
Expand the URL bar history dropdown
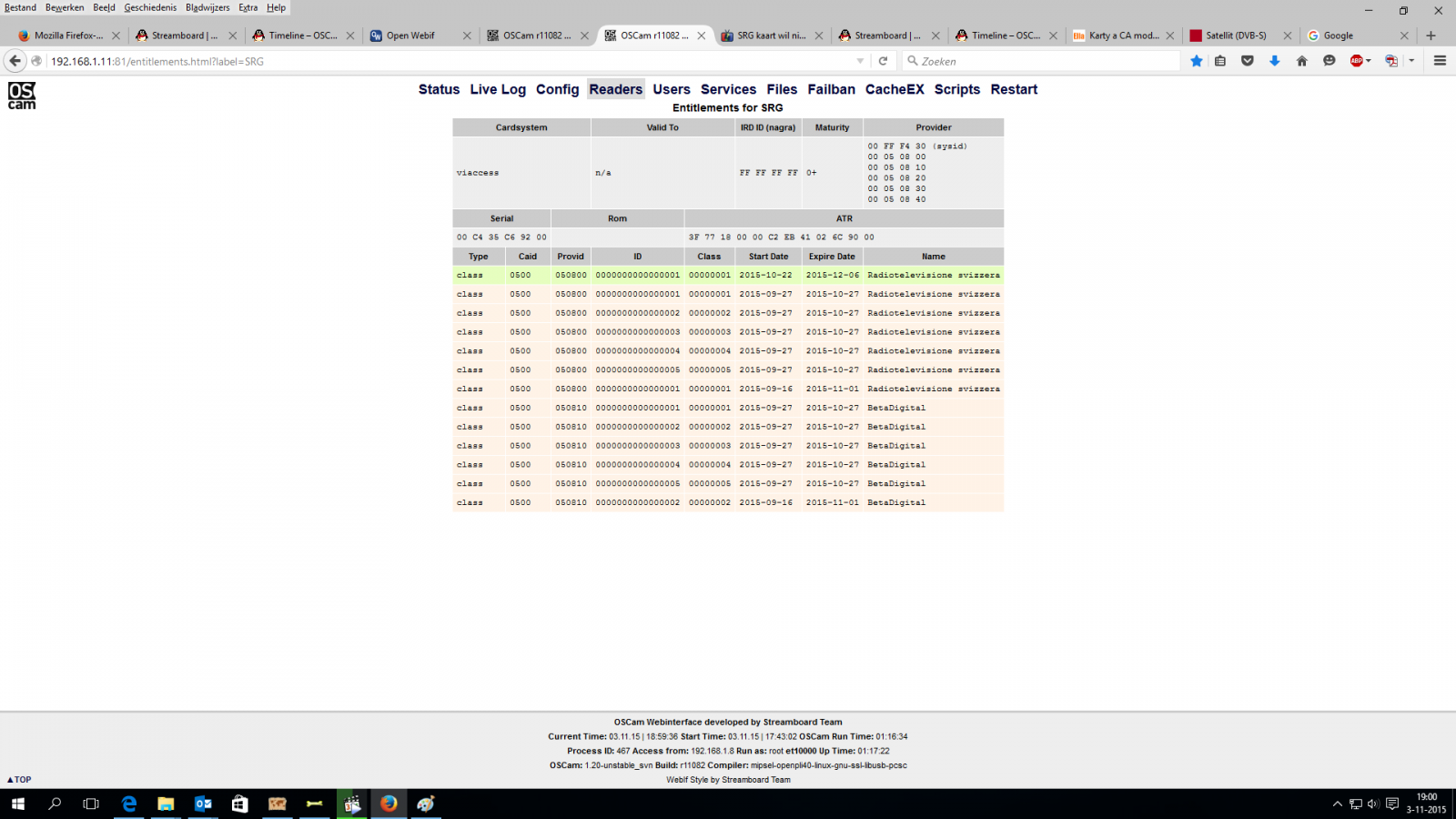(x=860, y=61)
